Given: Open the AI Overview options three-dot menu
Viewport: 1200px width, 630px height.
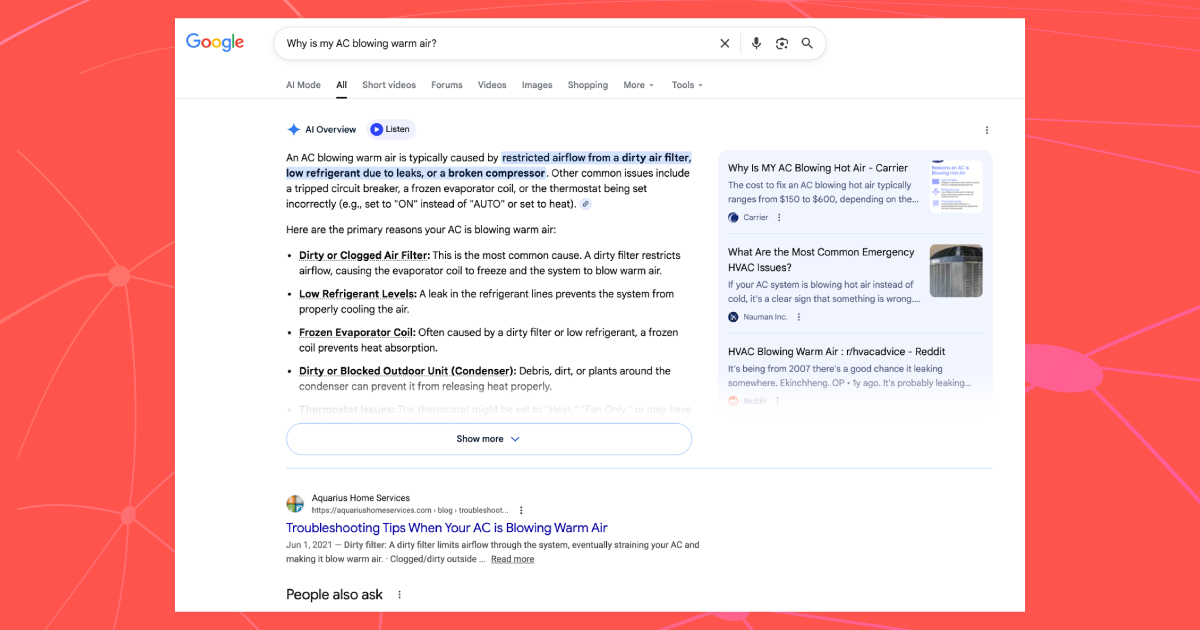Looking at the screenshot, I should click(x=987, y=129).
